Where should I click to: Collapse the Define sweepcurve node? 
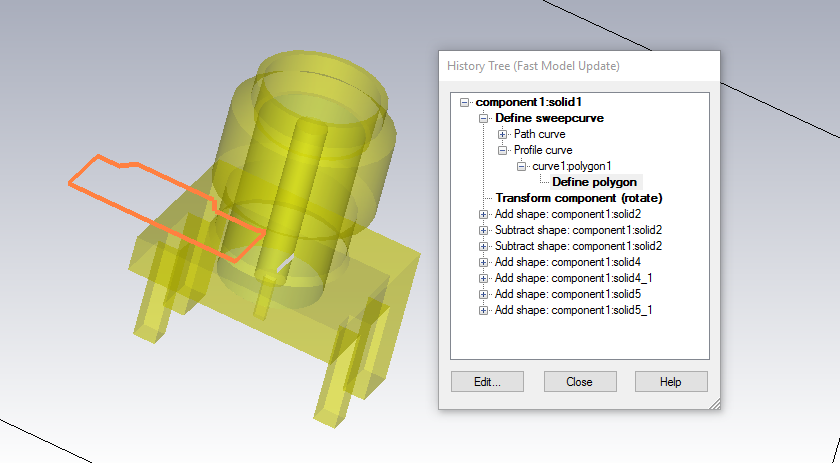click(483, 118)
